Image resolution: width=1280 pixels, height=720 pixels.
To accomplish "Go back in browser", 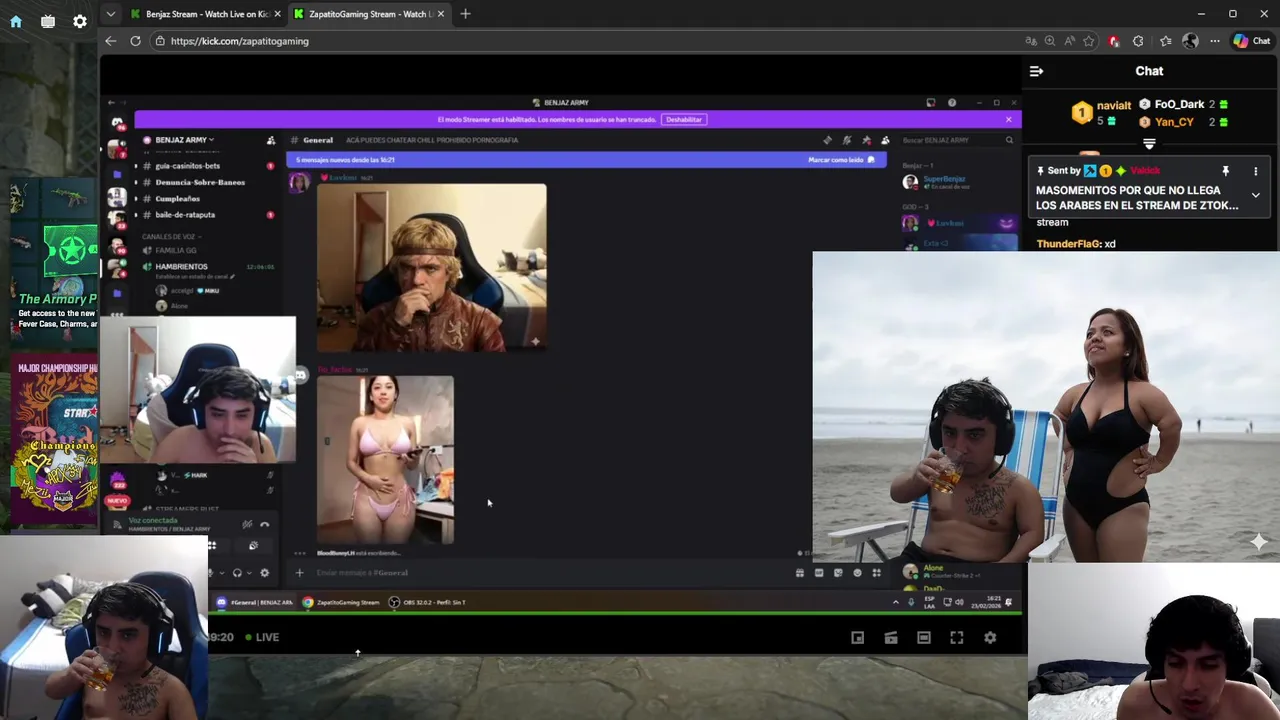I will pyautogui.click(x=111, y=41).
